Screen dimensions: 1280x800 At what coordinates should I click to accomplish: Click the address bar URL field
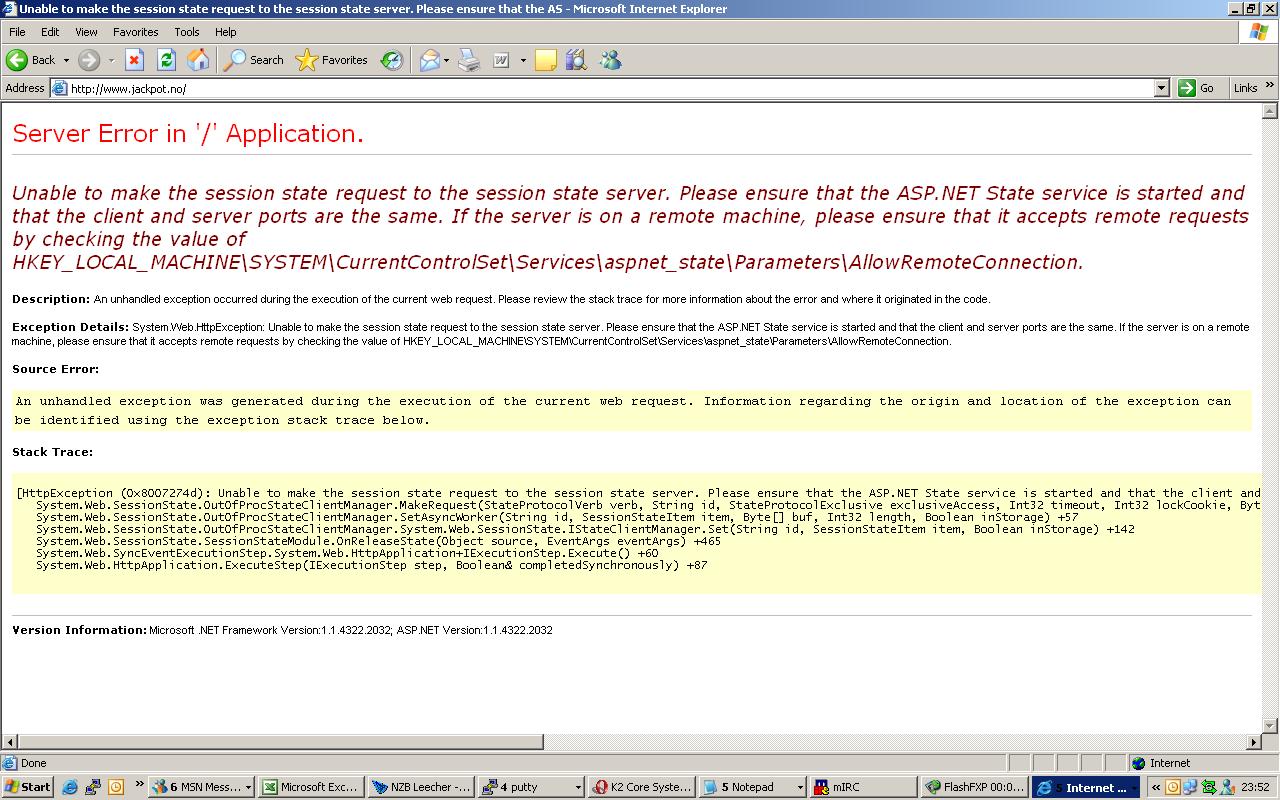610,88
